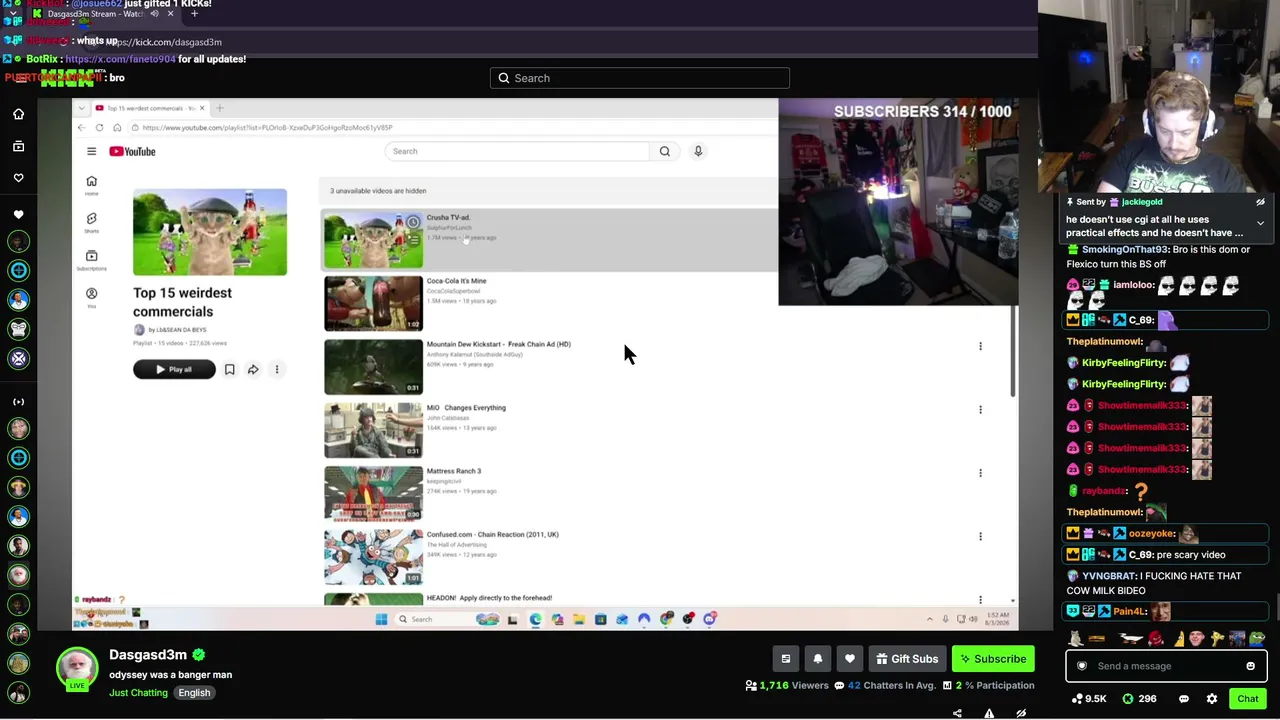
Task: Click the Gift Subs button
Action: [x=907, y=659]
